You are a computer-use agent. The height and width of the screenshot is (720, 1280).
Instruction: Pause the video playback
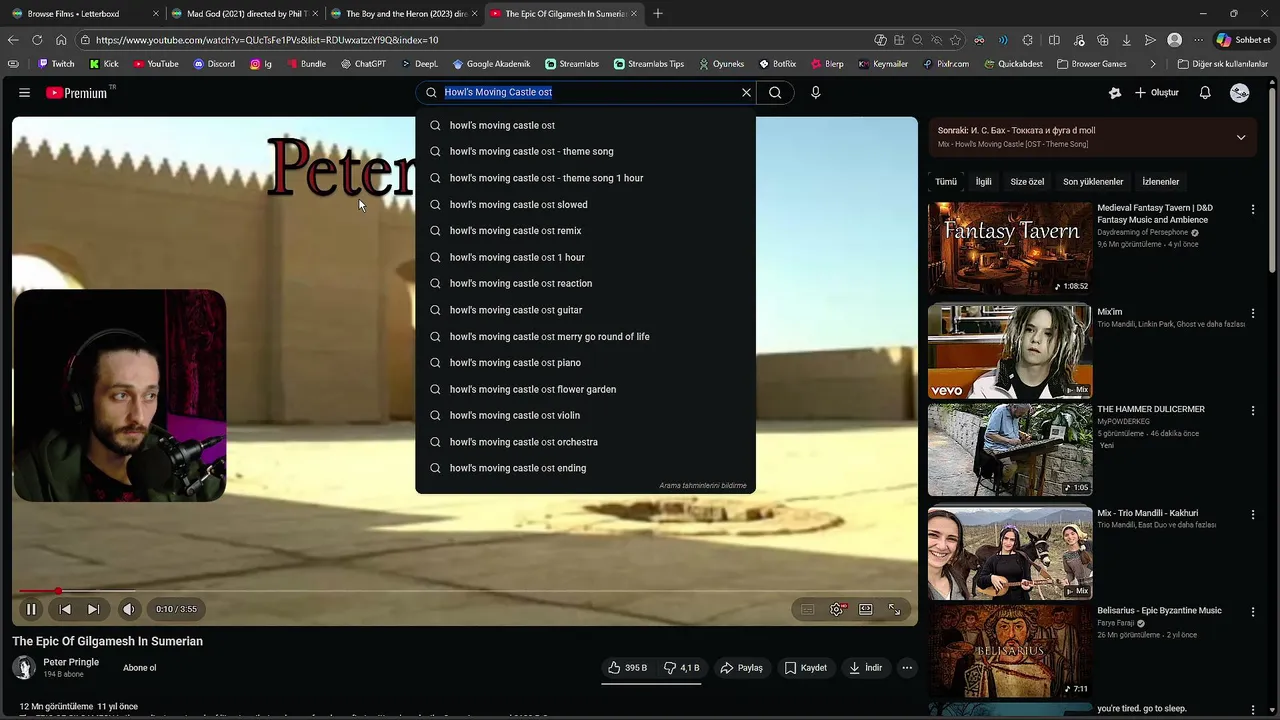pyautogui.click(x=31, y=609)
